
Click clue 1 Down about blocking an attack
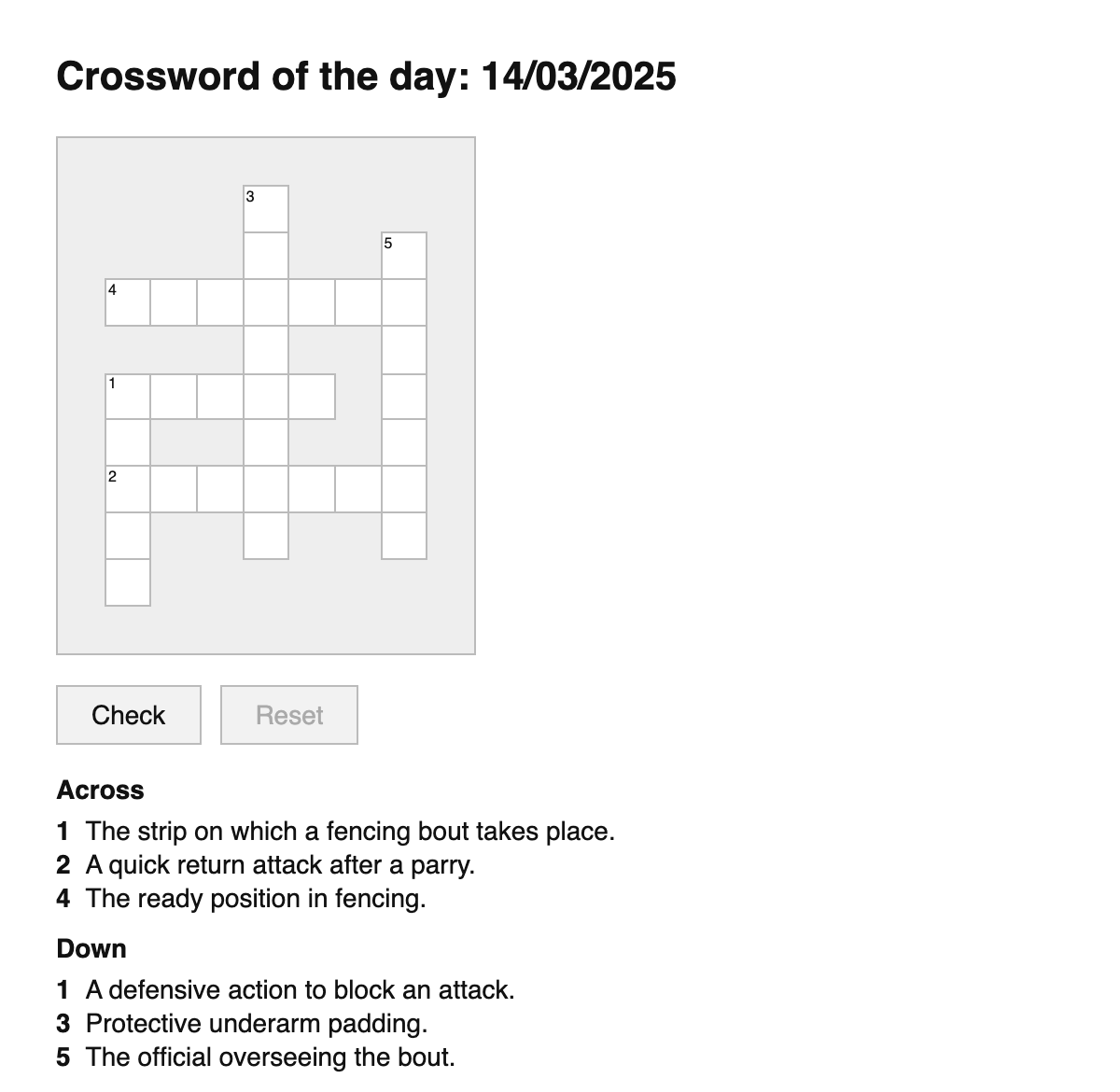coord(300,989)
